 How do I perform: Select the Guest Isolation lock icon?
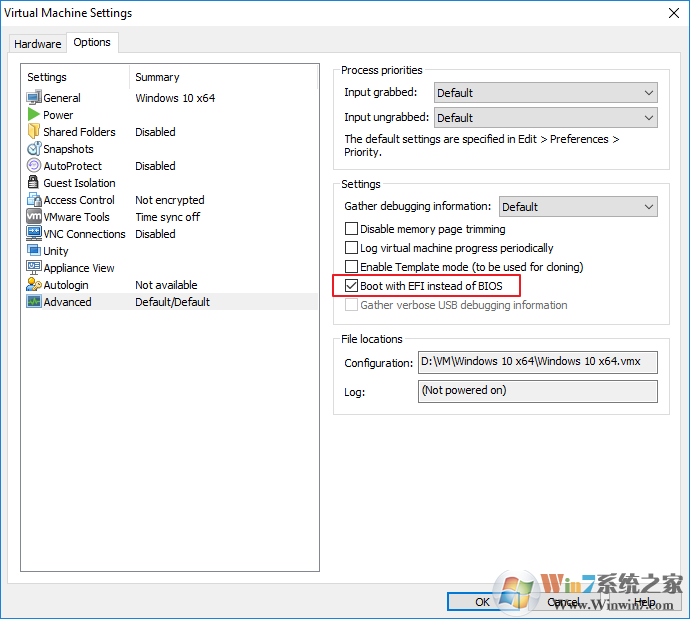[34, 183]
